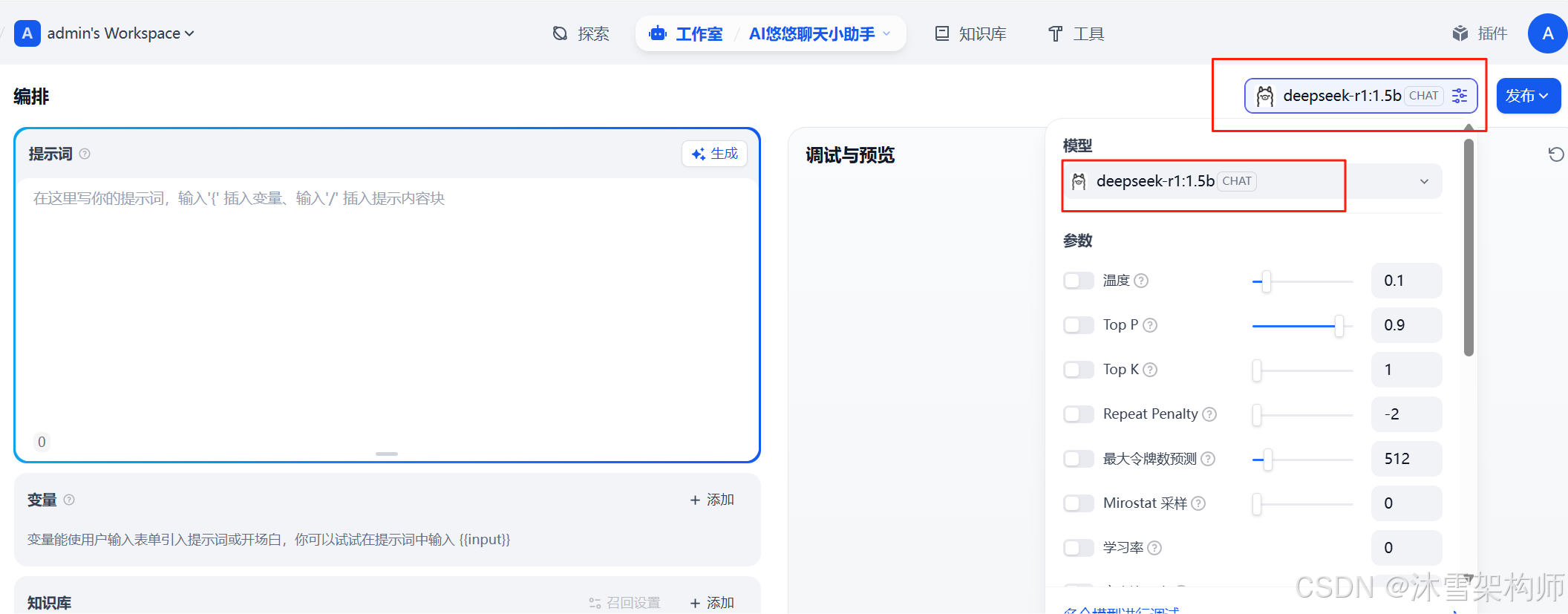Image resolution: width=1568 pixels, height=614 pixels.
Task: Click the 温度 value field 0.1
Action: 1406,281
